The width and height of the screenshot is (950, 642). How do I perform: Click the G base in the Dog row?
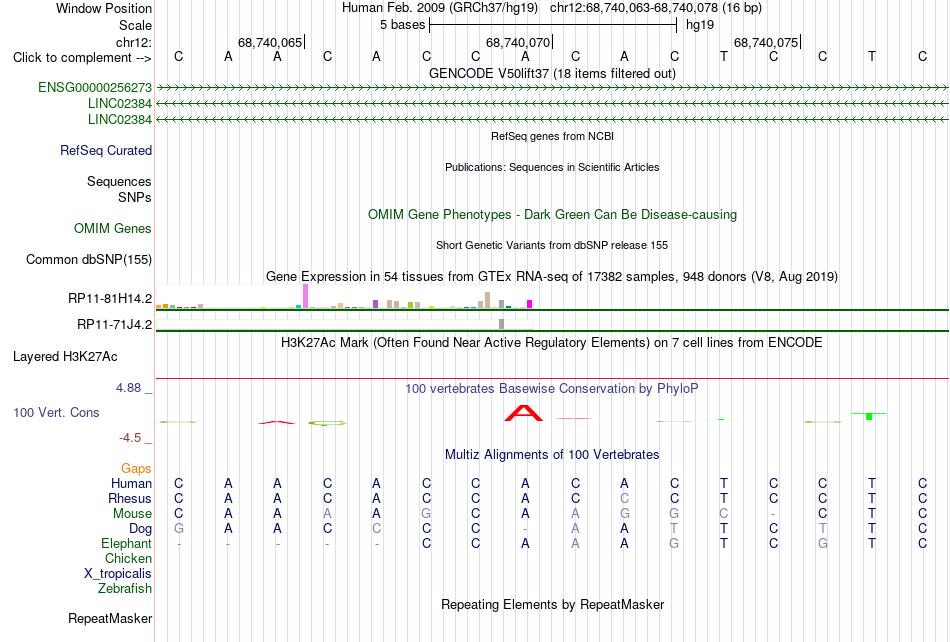[x=179, y=529]
